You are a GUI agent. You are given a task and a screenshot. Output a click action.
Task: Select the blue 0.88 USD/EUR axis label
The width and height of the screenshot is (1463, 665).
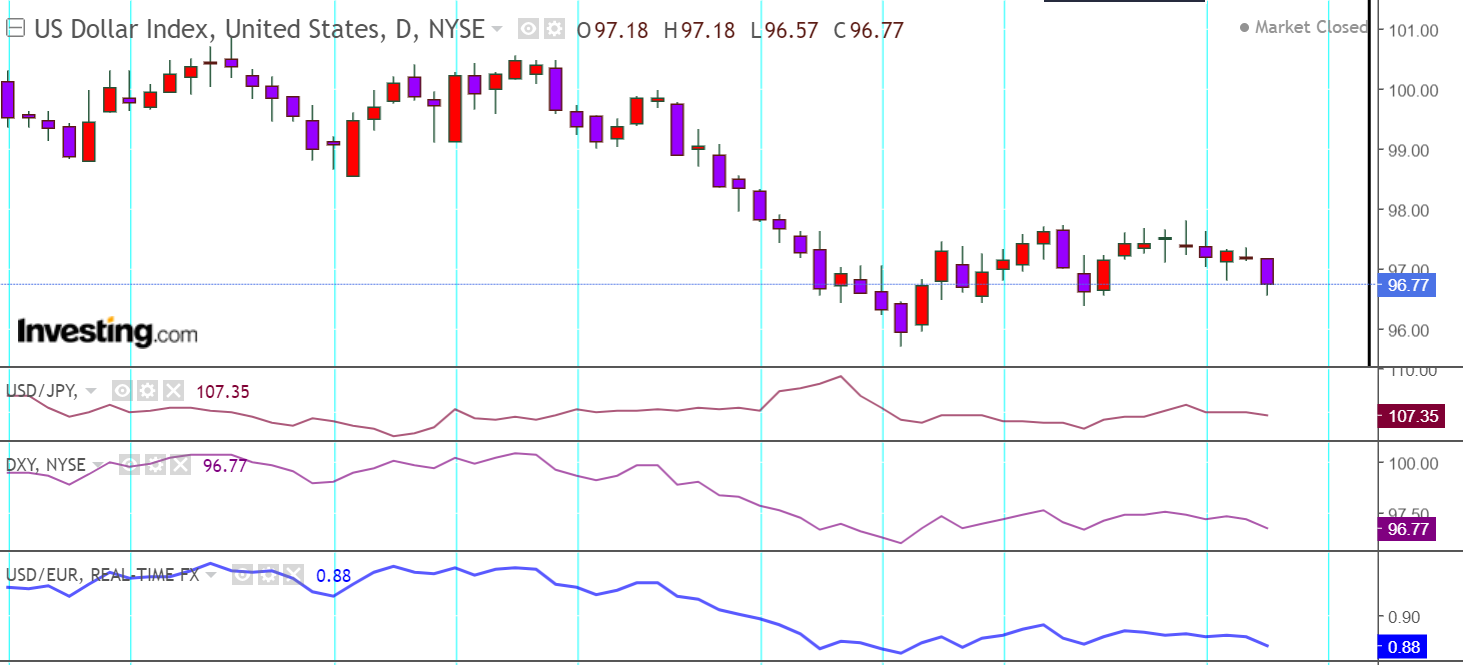[1402, 647]
